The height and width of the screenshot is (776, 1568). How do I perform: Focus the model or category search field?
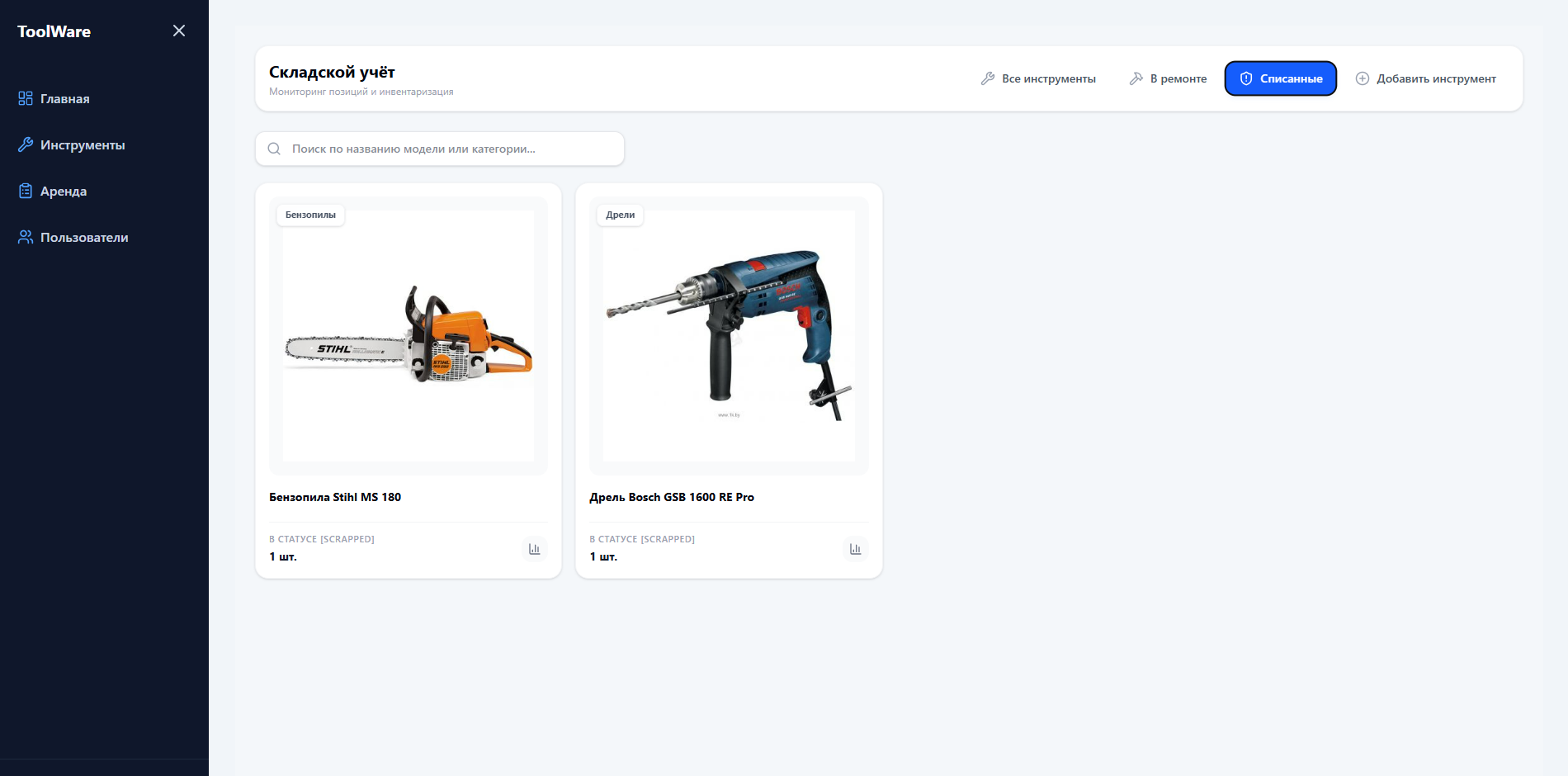tap(440, 149)
